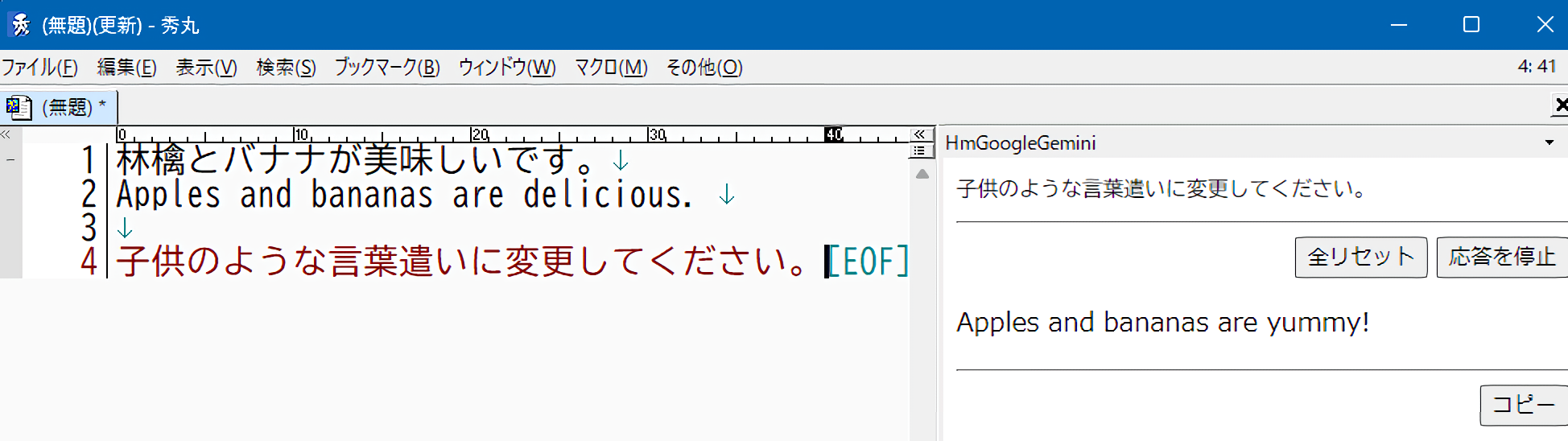Click the scrollbar up arrow in the editor
The height and width of the screenshot is (441, 1568).
922,174
